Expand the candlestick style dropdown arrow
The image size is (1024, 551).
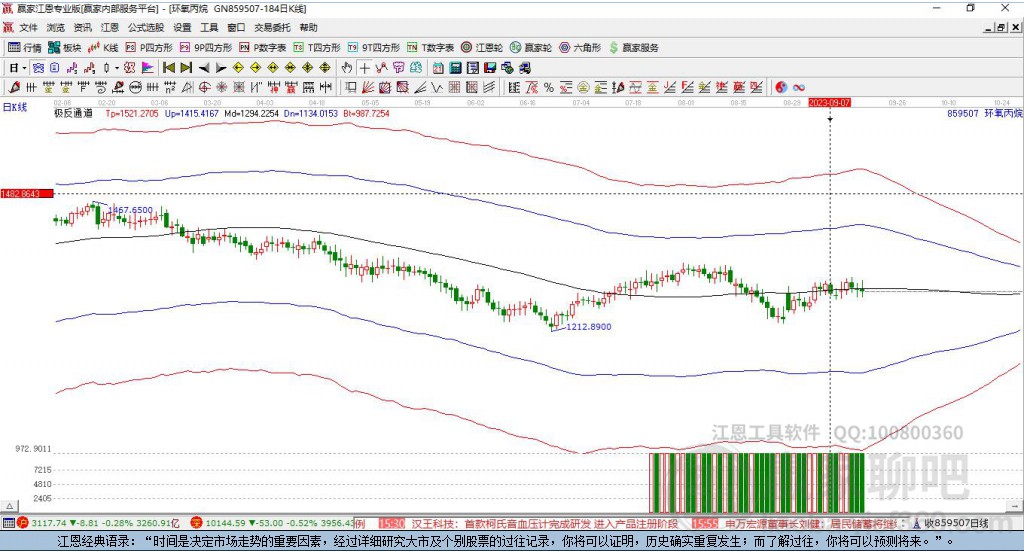117,68
